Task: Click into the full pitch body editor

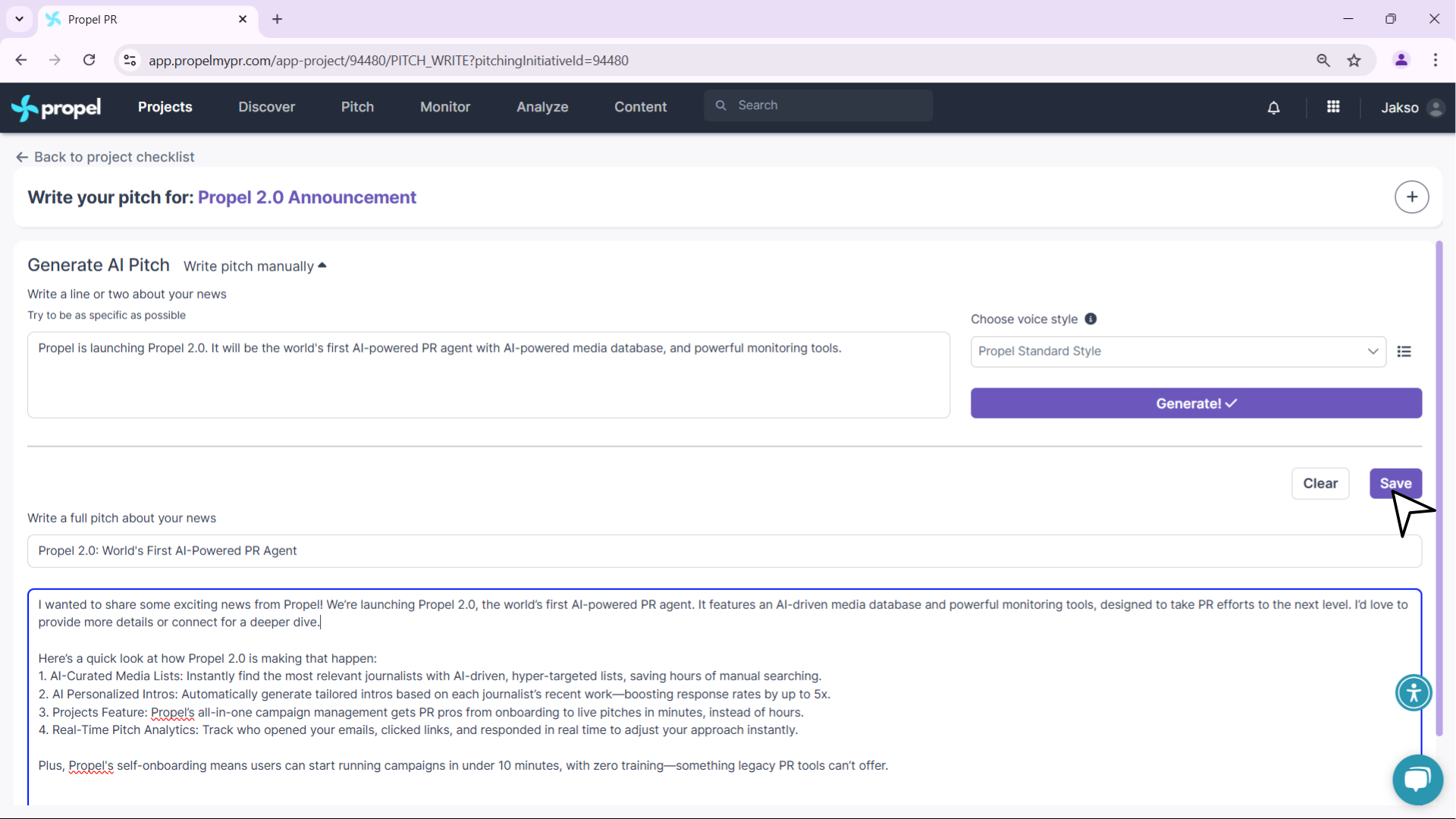Action: point(724,698)
